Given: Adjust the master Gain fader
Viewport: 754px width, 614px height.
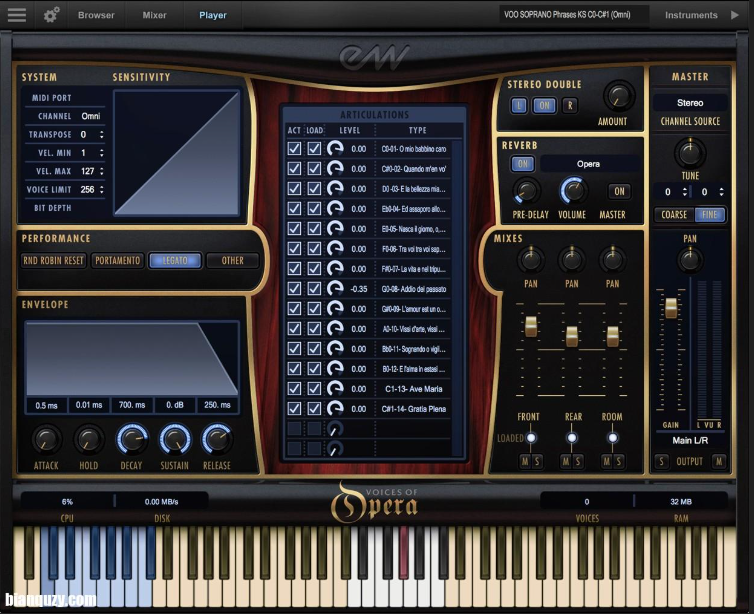Looking at the screenshot, I should click(671, 308).
